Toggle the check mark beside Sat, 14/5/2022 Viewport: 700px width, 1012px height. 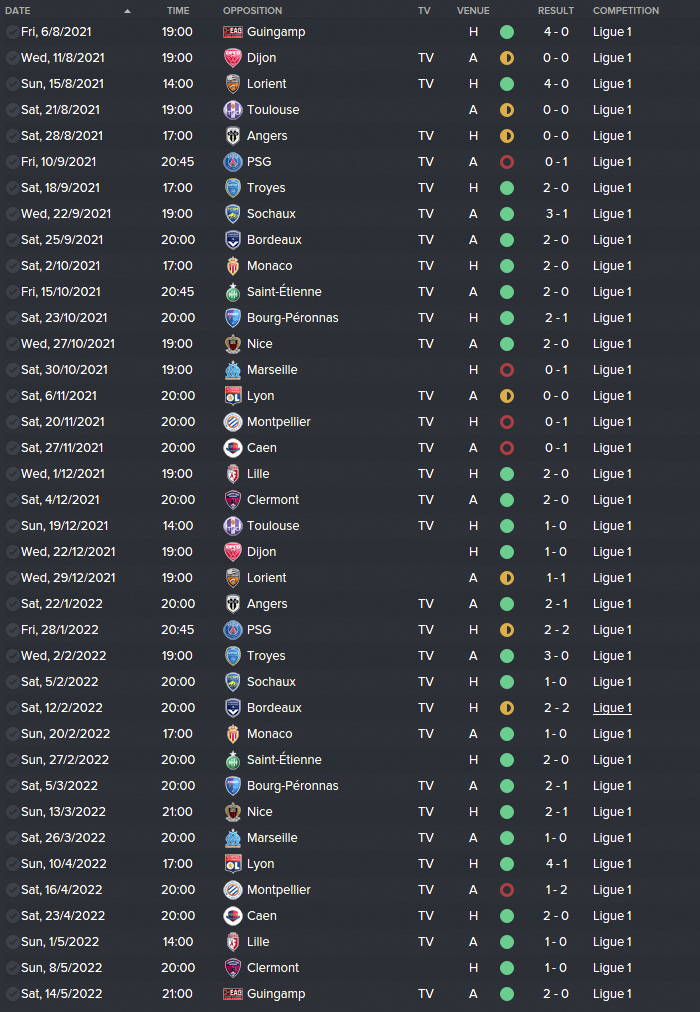[x=11, y=994]
